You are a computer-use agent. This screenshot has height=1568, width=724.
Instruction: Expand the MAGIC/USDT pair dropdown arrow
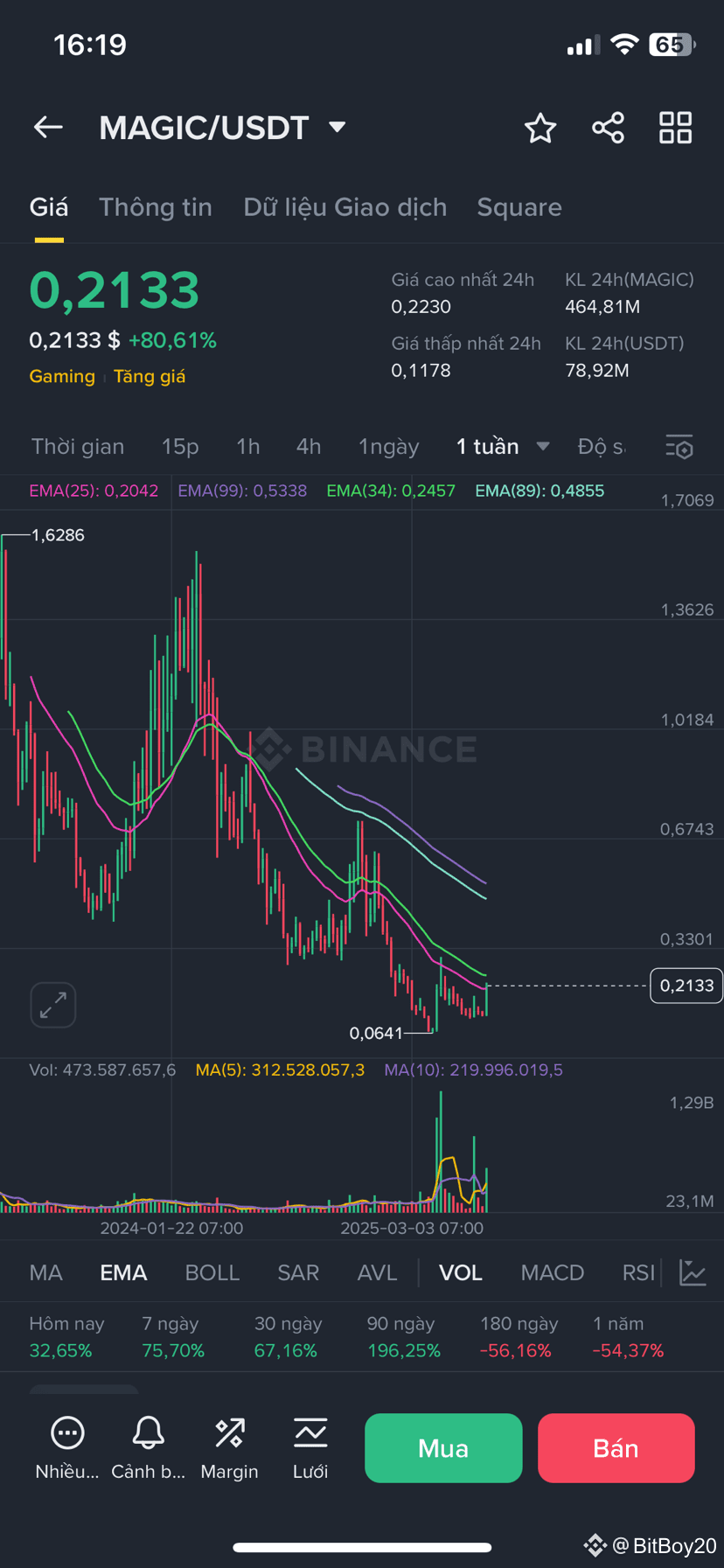338,128
